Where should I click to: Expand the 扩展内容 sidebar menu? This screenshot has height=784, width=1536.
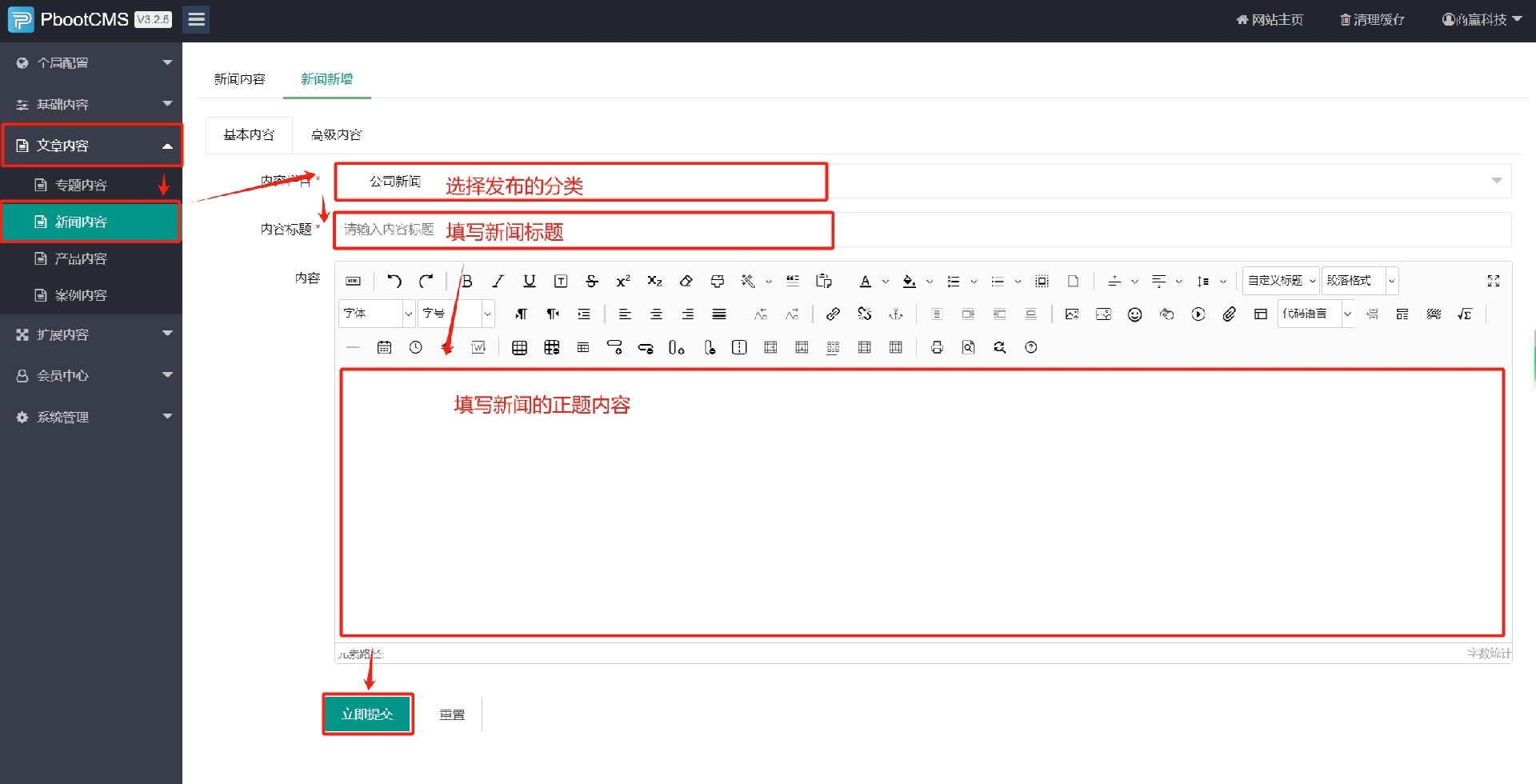coord(91,334)
